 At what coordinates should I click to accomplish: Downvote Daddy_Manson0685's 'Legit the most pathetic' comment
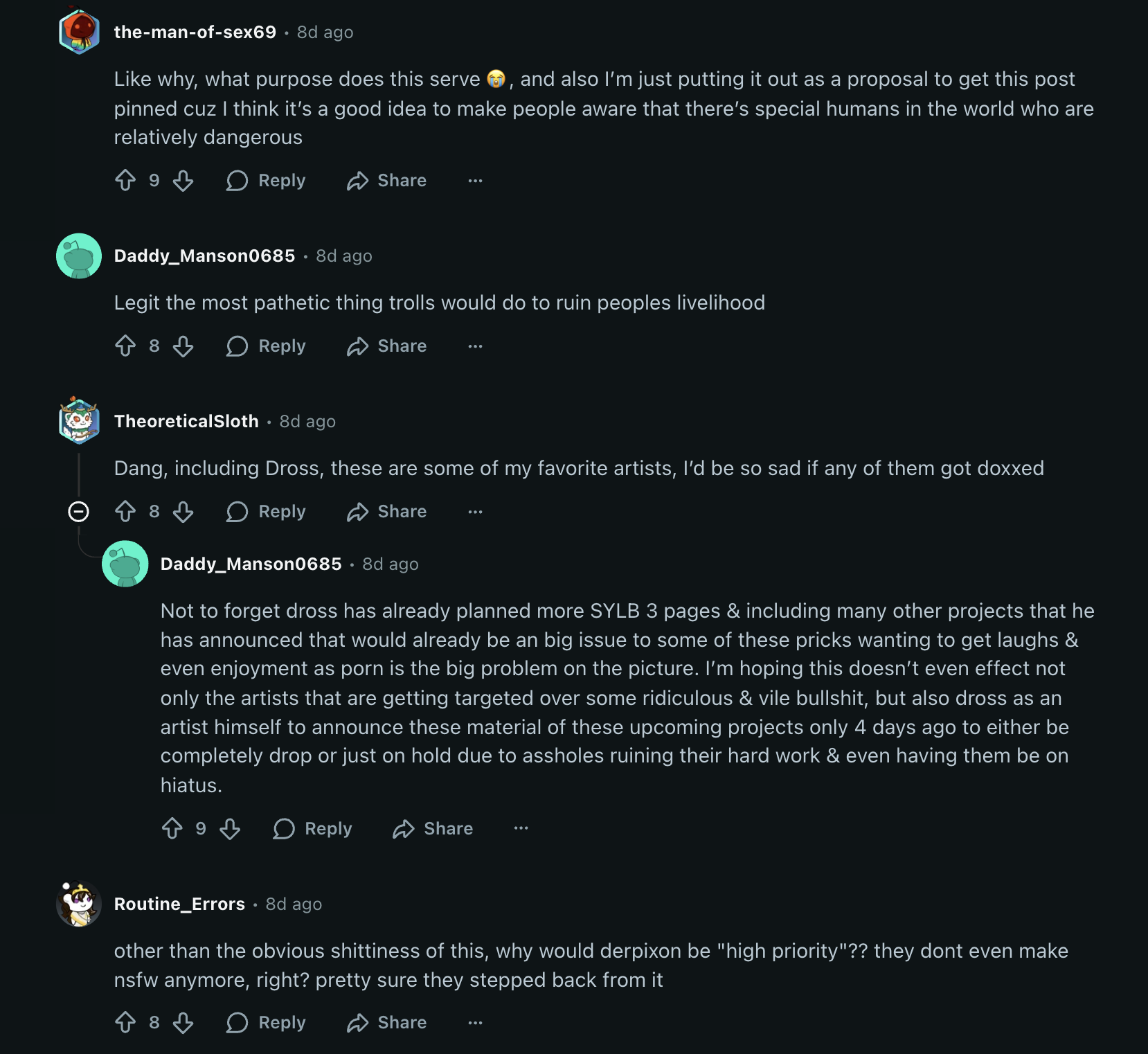click(x=183, y=346)
